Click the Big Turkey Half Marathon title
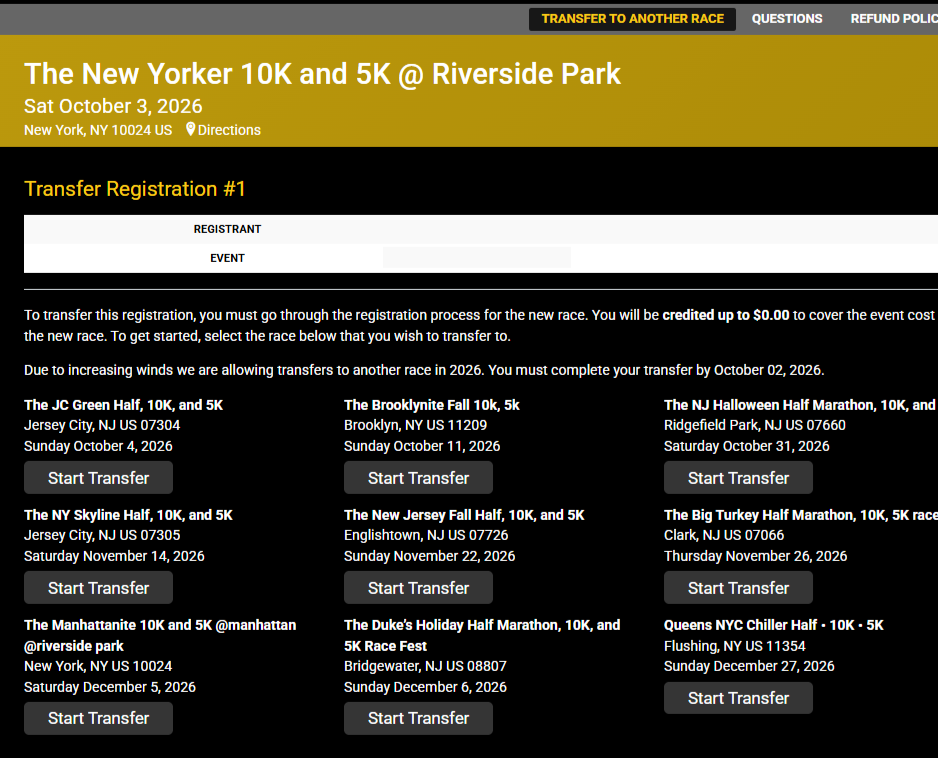 pyautogui.click(x=800, y=515)
